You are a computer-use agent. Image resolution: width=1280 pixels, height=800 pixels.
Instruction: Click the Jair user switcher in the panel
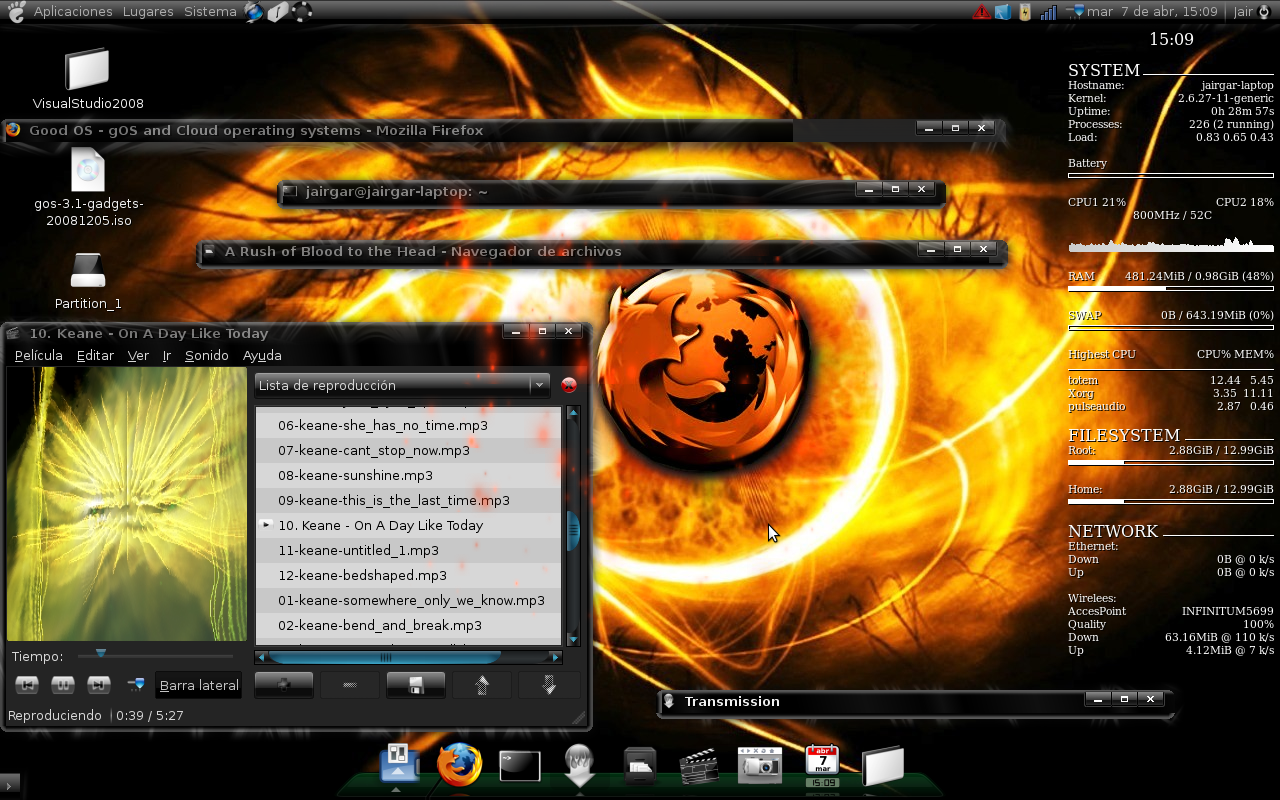tap(1243, 12)
